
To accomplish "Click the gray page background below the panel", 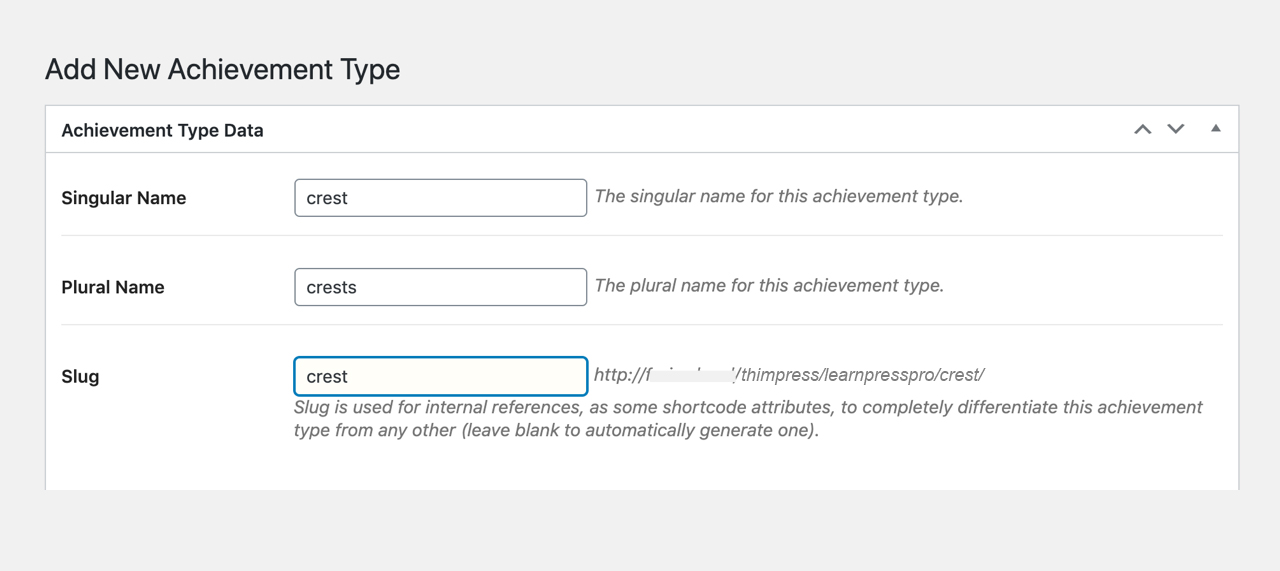I will point(640,530).
